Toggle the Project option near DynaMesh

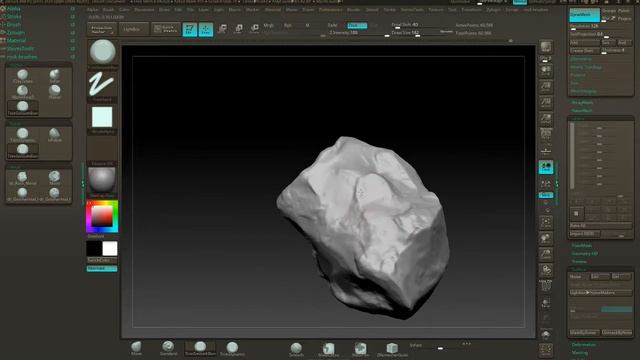[x=624, y=19]
